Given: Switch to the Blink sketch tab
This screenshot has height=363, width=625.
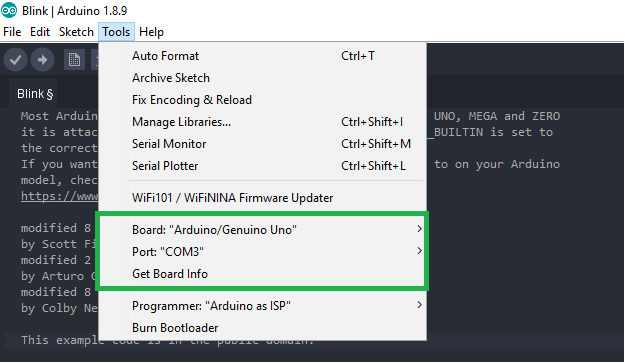Looking at the screenshot, I should [x=35, y=94].
